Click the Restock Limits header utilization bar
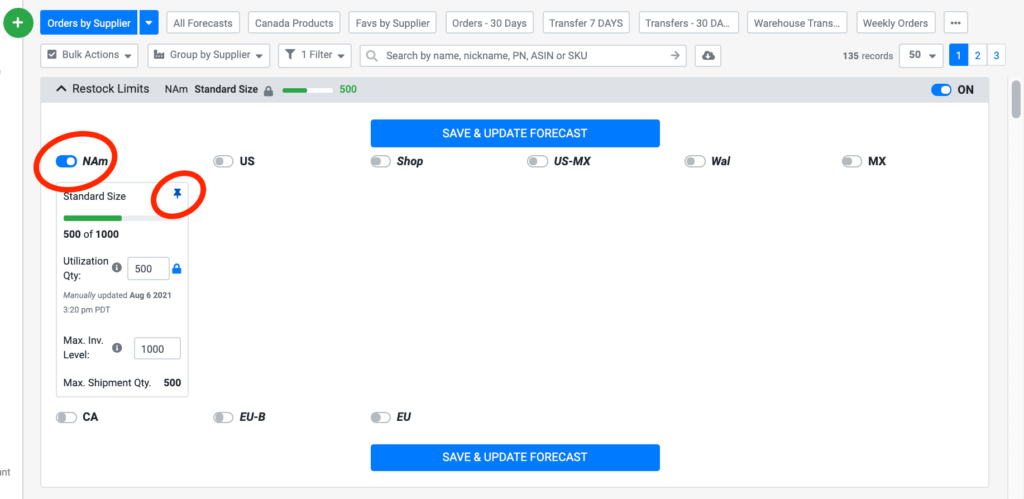1024x499 pixels. (307, 89)
